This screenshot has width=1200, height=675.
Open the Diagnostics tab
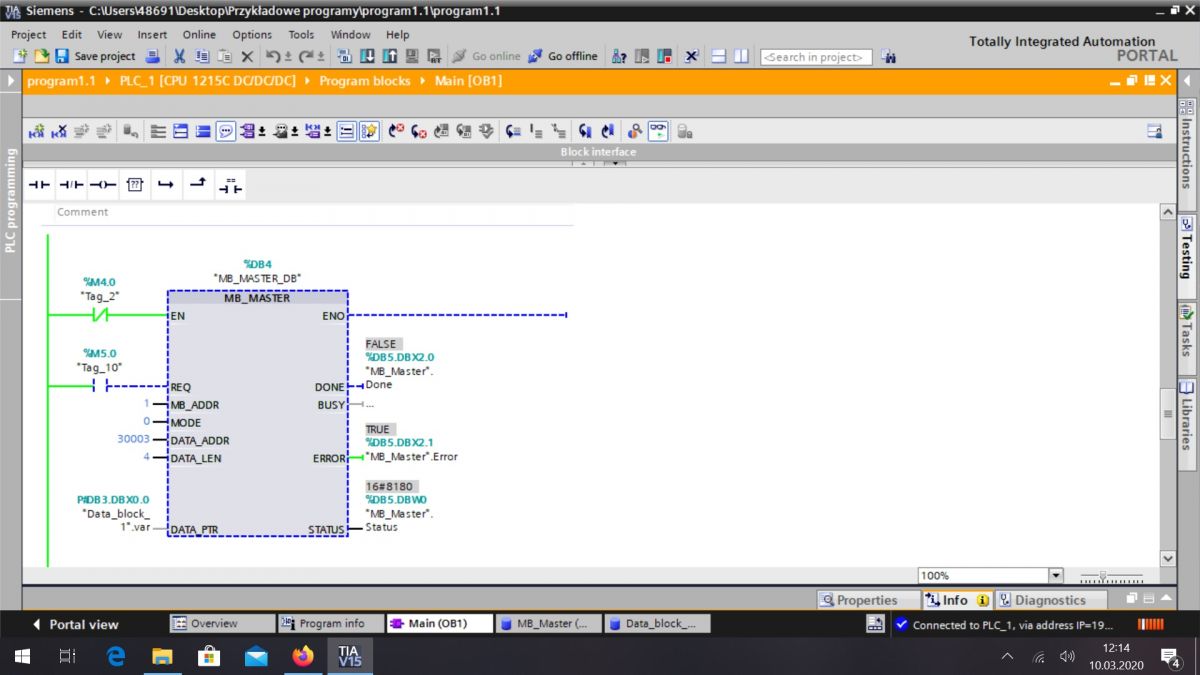point(1050,600)
